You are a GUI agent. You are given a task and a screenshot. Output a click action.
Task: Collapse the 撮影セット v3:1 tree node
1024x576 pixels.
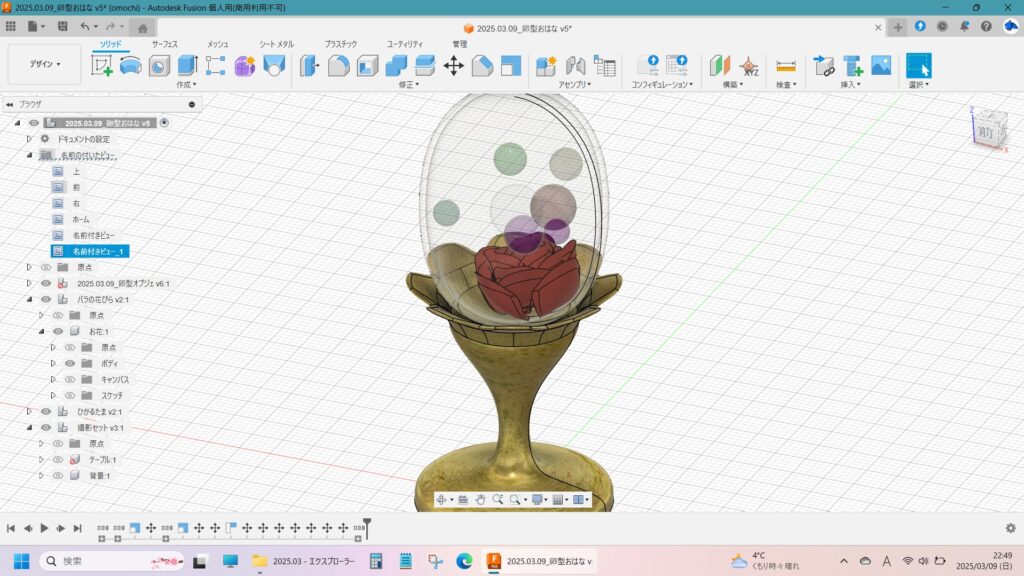29,427
